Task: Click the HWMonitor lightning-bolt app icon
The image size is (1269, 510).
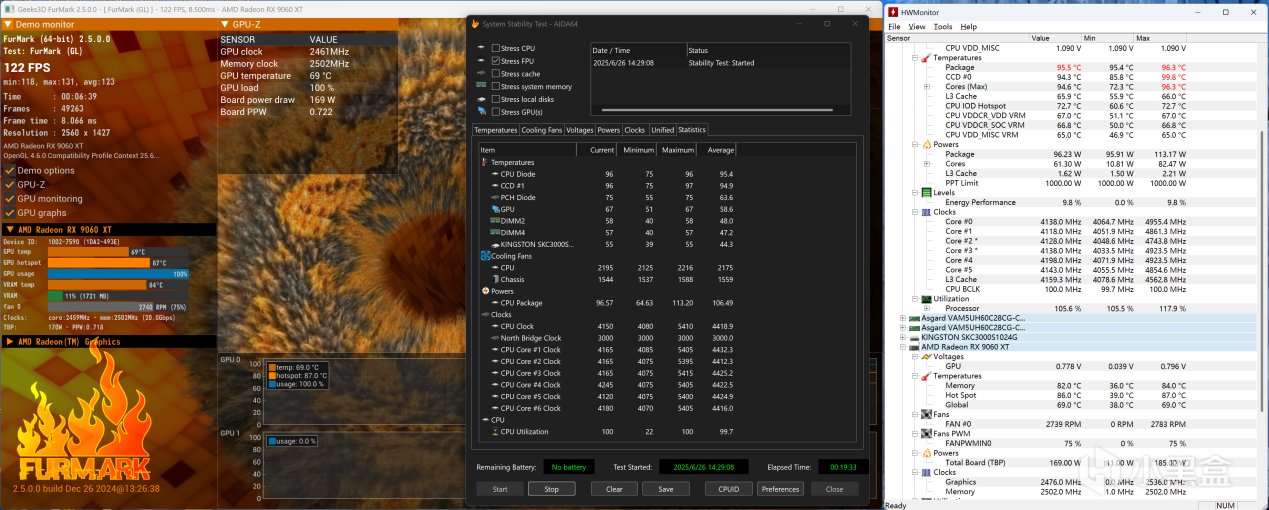Action: coord(893,12)
